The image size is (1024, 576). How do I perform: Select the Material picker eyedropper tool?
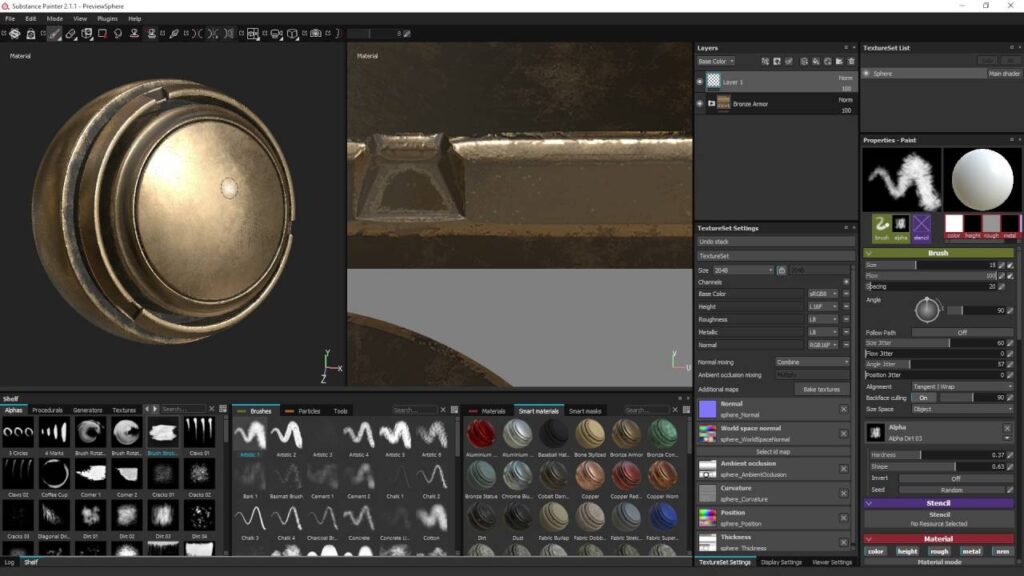pyautogui.click(x=174, y=33)
